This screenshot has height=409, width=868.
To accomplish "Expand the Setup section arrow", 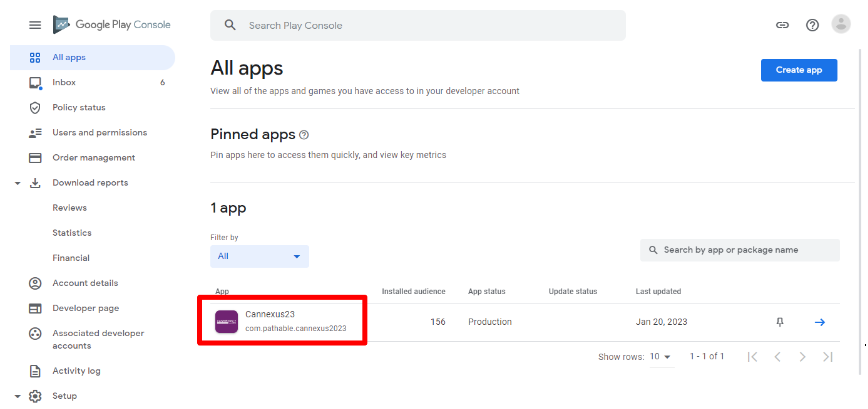I will pyautogui.click(x=17, y=397).
